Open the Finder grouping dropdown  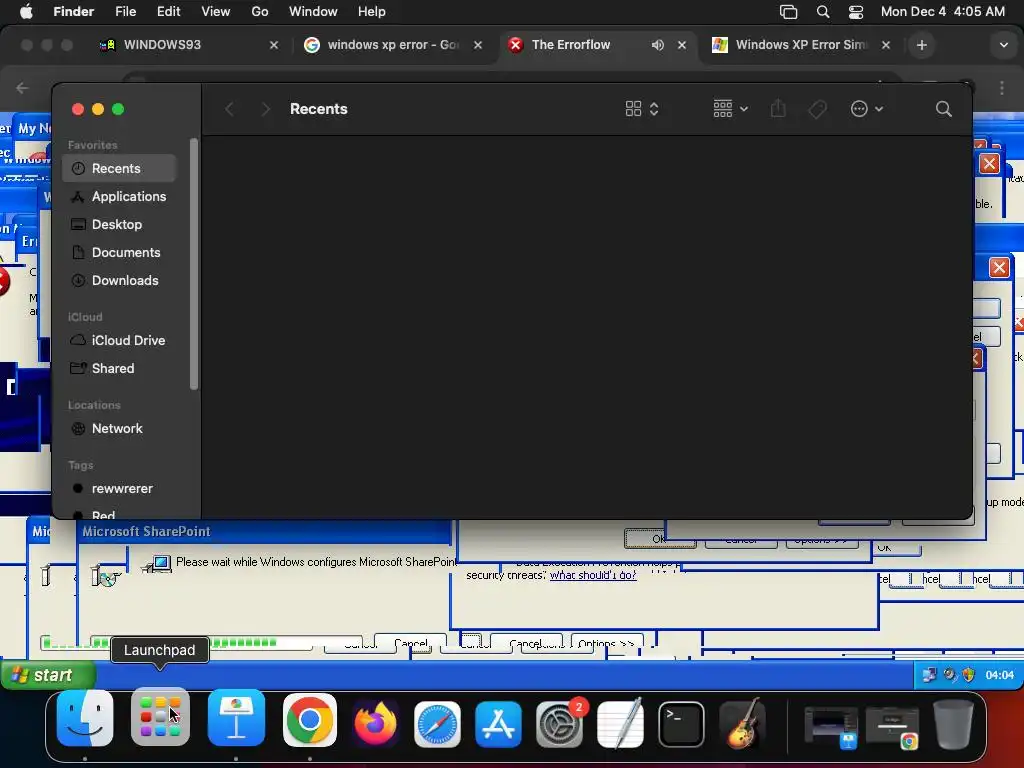[x=730, y=109]
